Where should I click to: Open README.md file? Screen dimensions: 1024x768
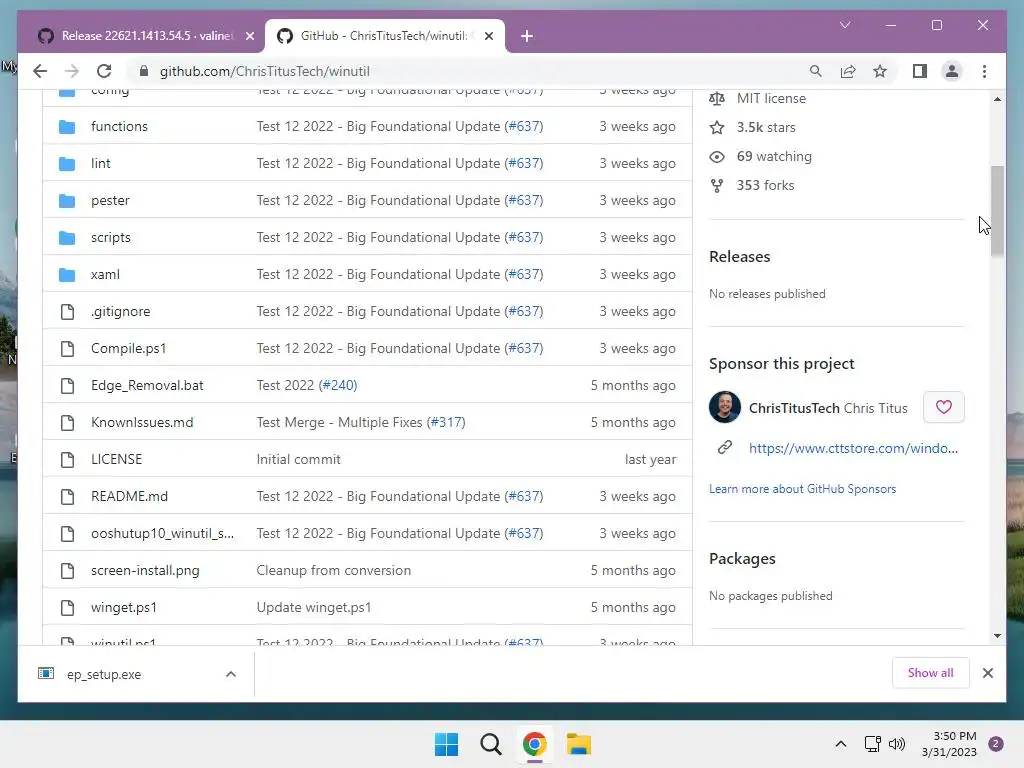pyautogui.click(x=129, y=496)
